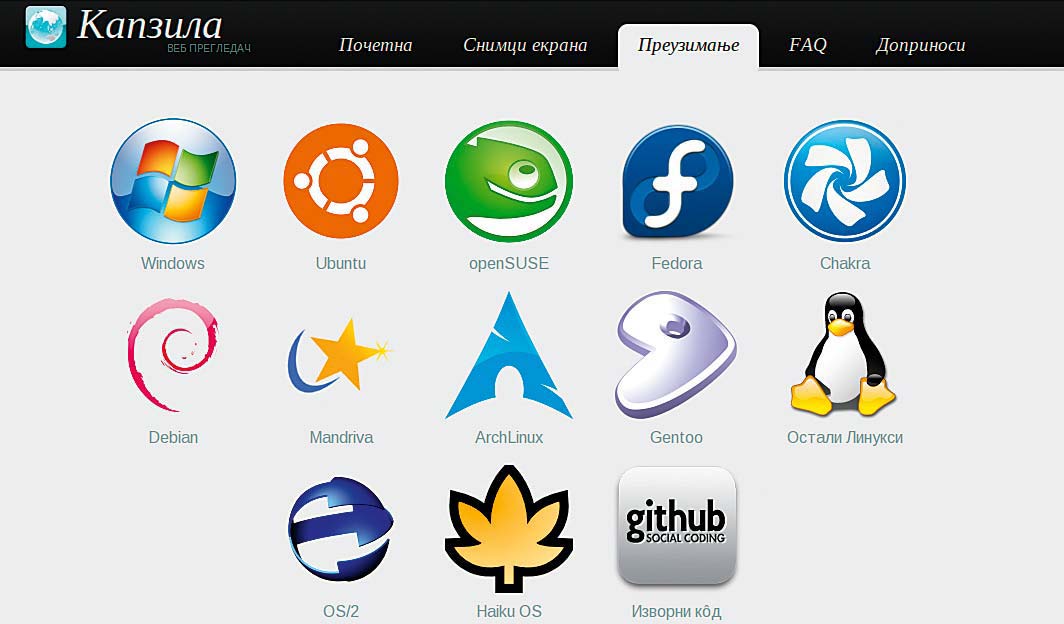Choose the green openSUSE chameleon icon
The height and width of the screenshot is (624, 1064).
click(509, 181)
